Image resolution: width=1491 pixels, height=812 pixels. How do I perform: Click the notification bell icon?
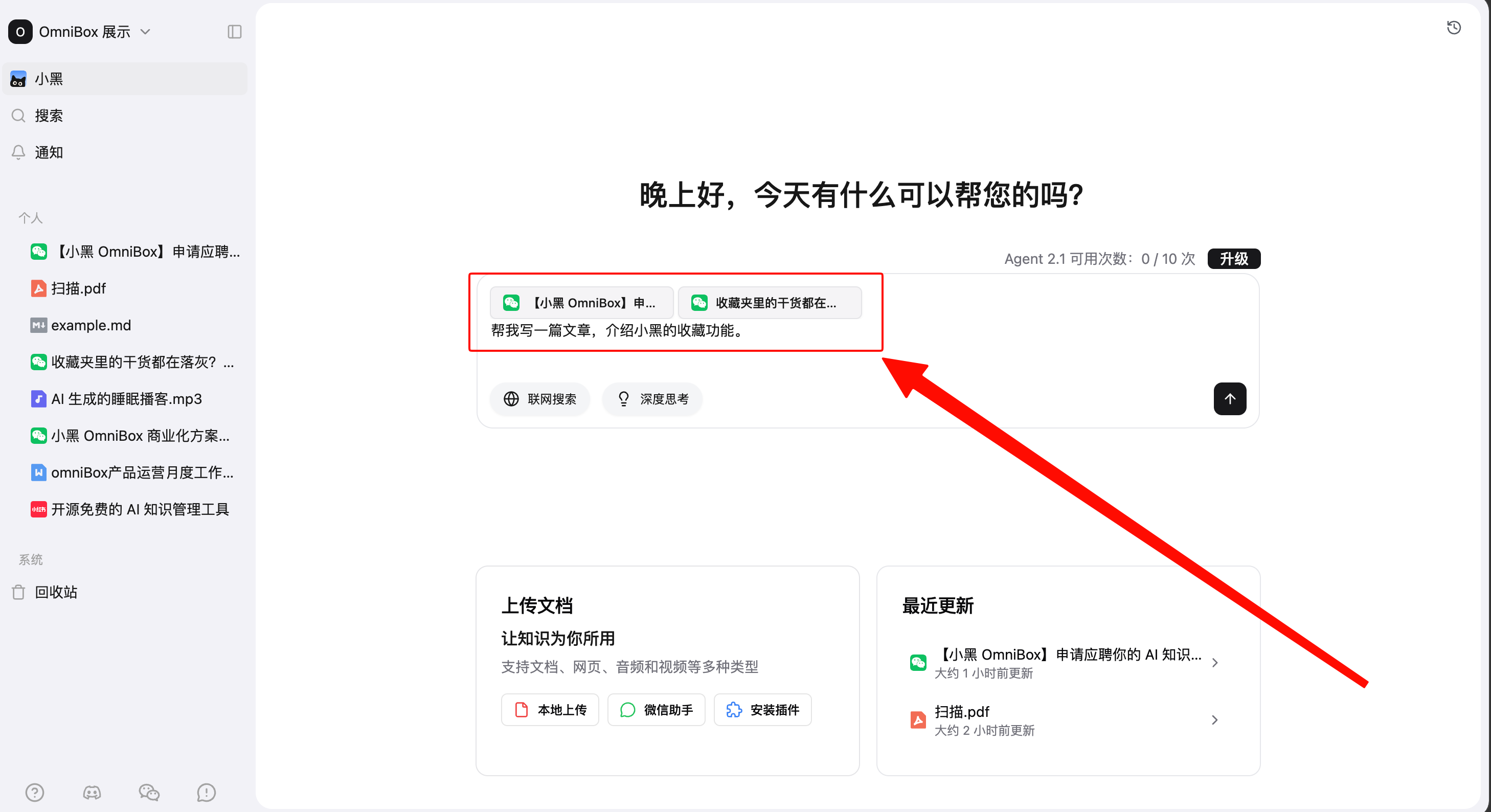tap(18, 152)
